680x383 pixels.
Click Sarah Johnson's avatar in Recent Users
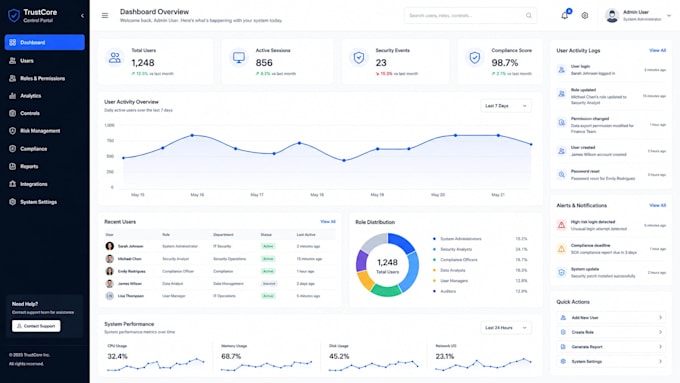pyautogui.click(x=110, y=246)
